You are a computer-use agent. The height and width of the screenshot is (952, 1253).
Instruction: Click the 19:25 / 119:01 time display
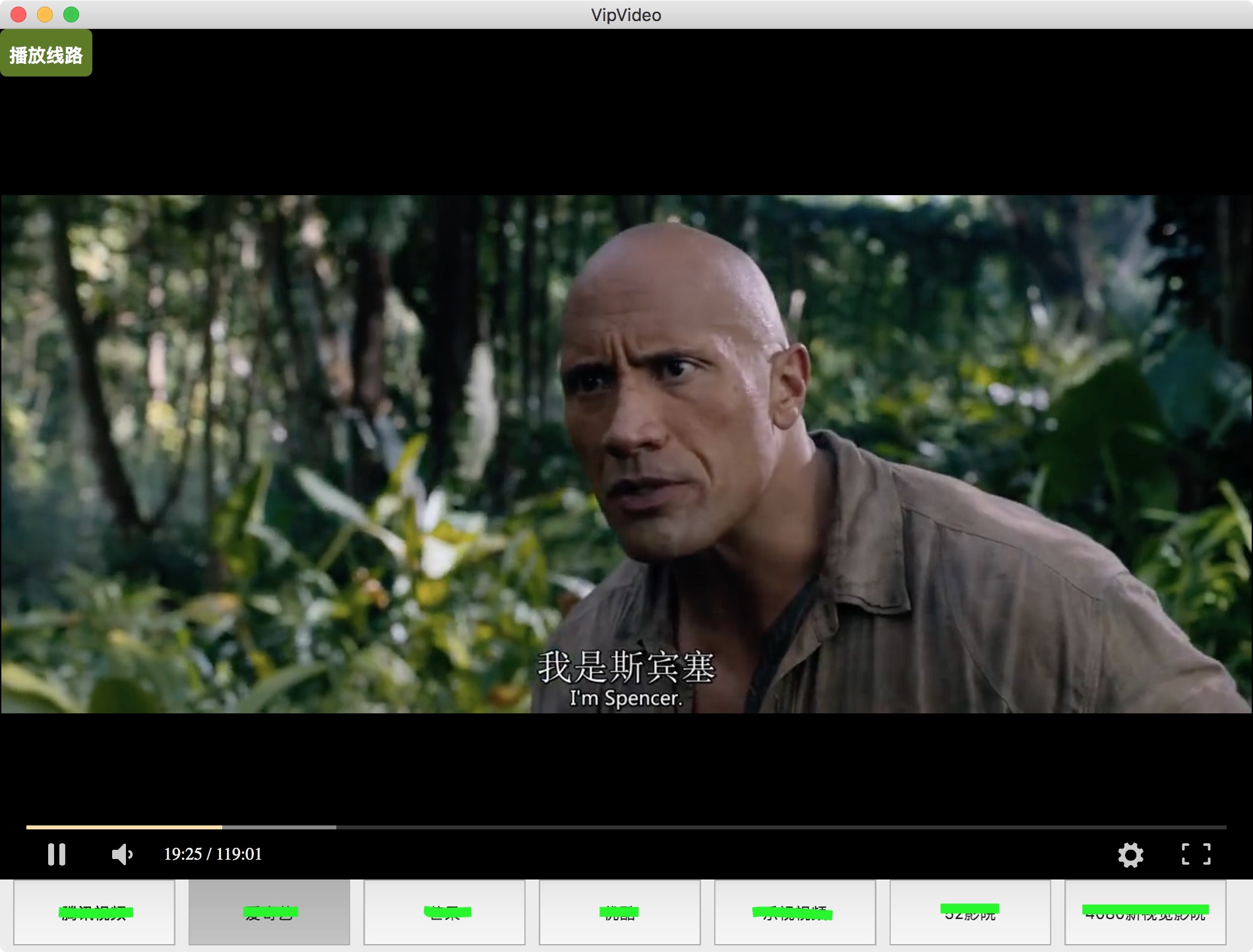coord(213,854)
